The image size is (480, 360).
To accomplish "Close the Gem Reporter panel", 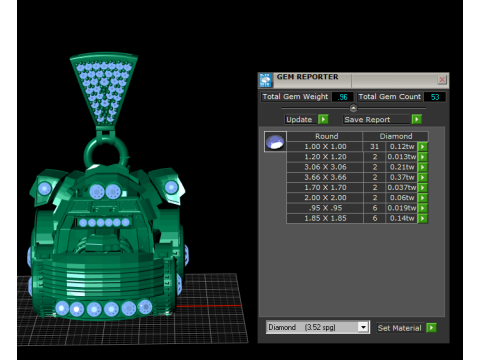I will (x=442, y=80).
